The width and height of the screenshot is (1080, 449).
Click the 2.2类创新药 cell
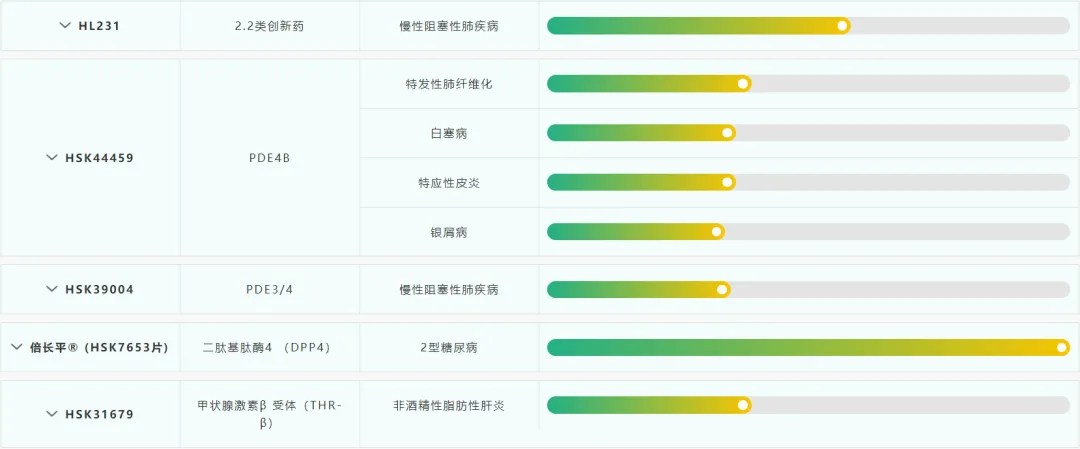pos(269,26)
